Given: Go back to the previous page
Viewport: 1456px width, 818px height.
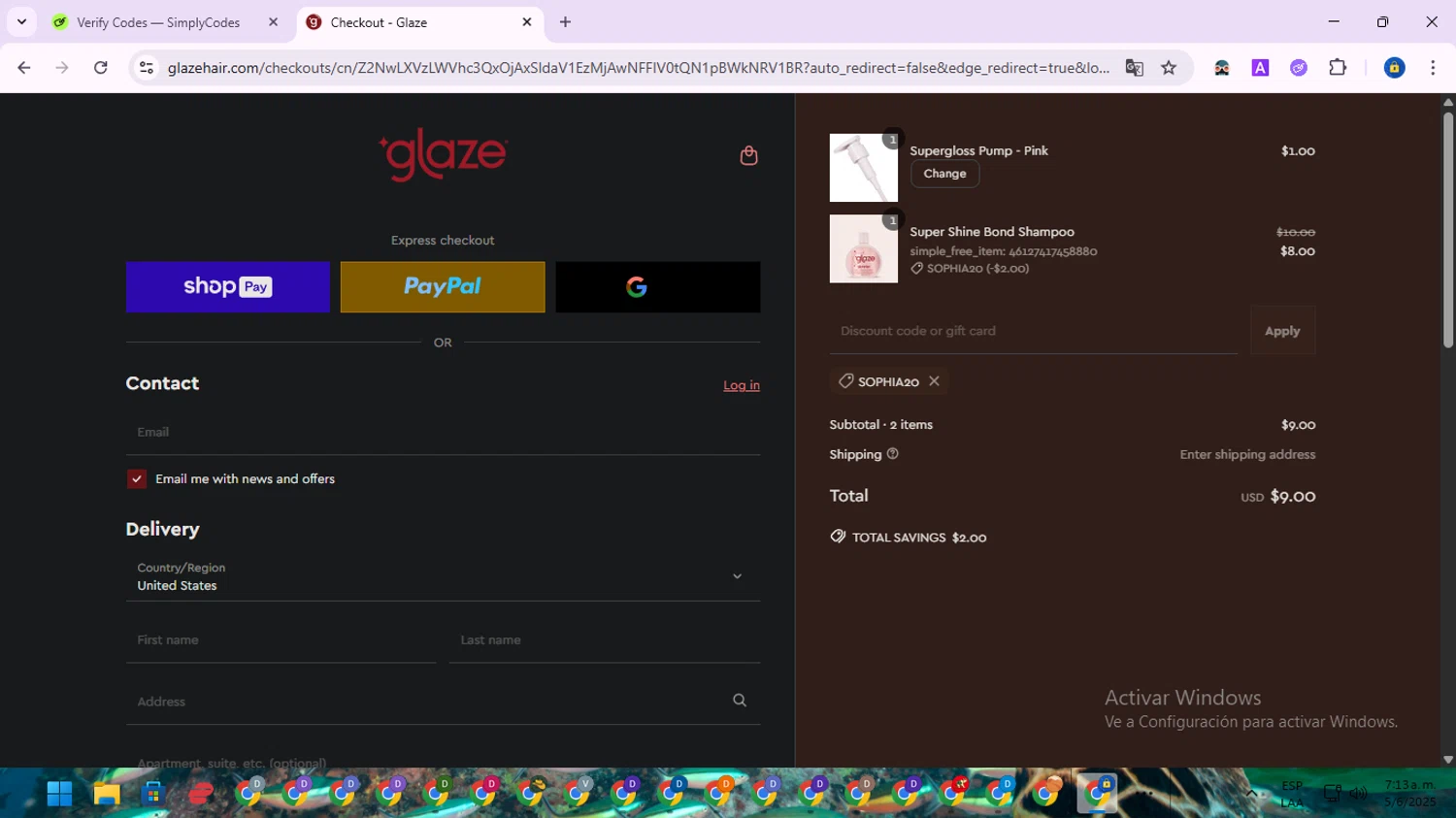Looking at the screenshot, I should click(x=24, y=68).
